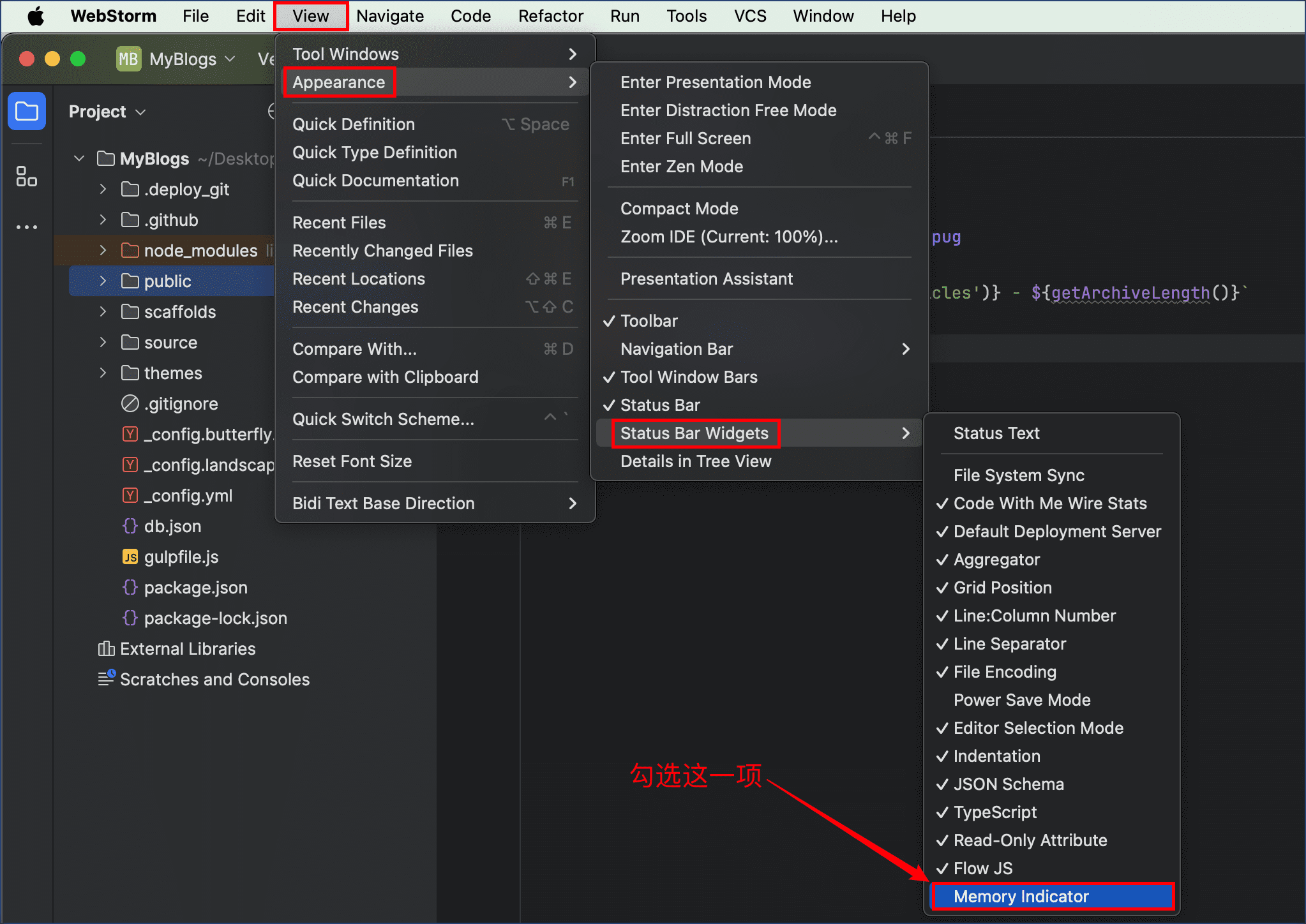Toggle Tool Window Bars visibility
The image size is (1306, 924).
(759, 377)
